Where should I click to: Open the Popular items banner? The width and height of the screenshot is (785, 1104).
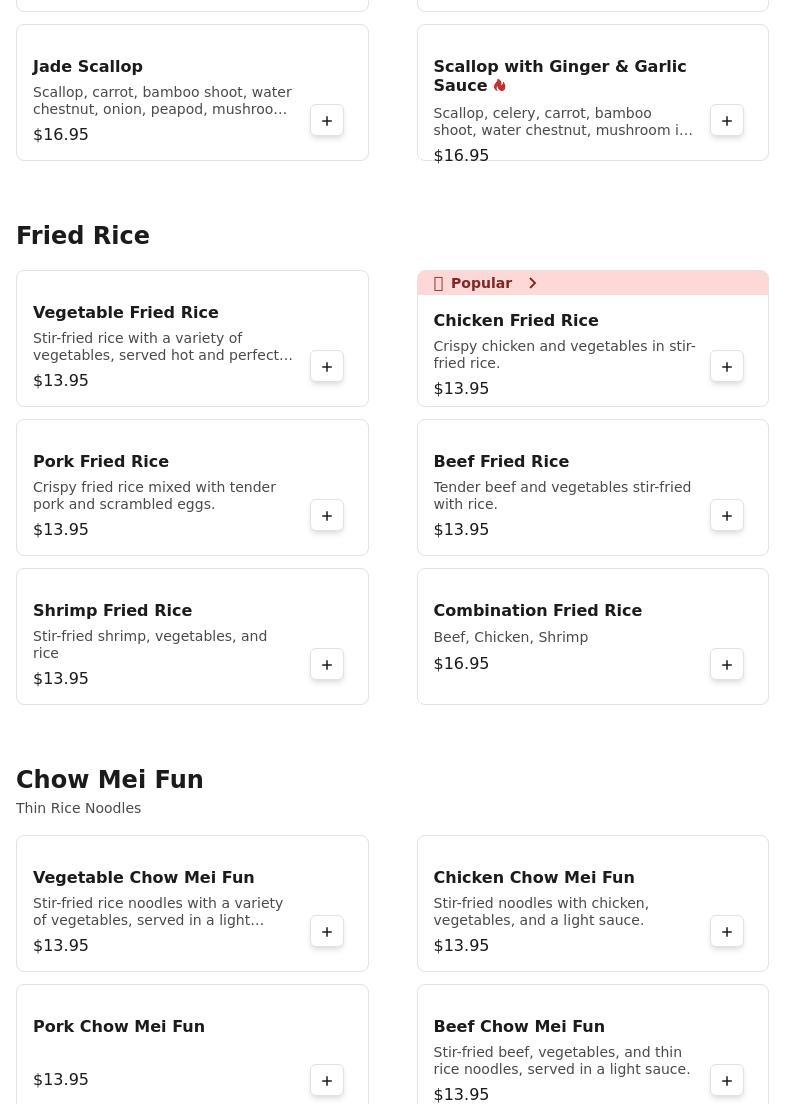pos(481,283)
